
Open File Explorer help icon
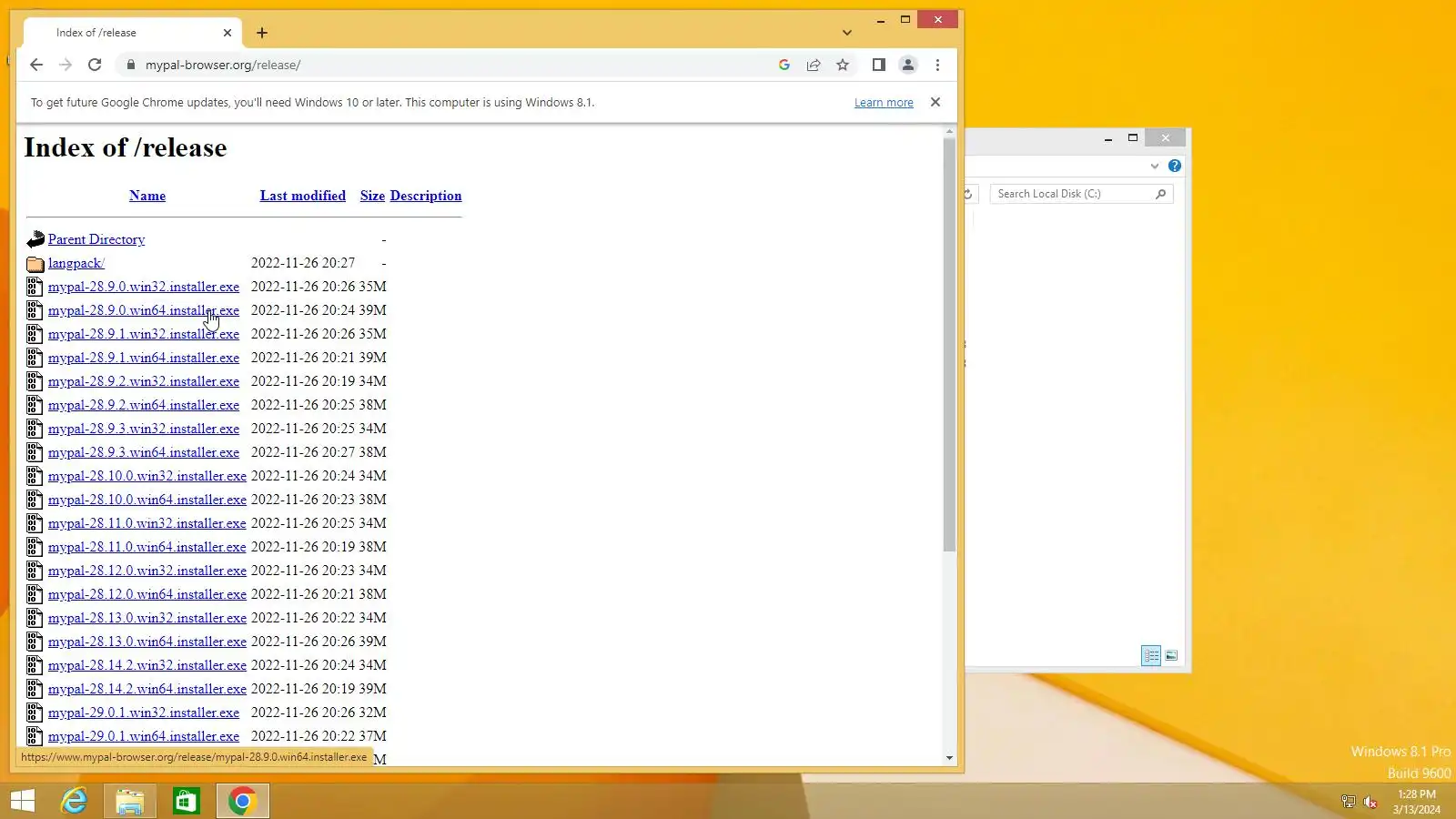[x=1175, y=166]
